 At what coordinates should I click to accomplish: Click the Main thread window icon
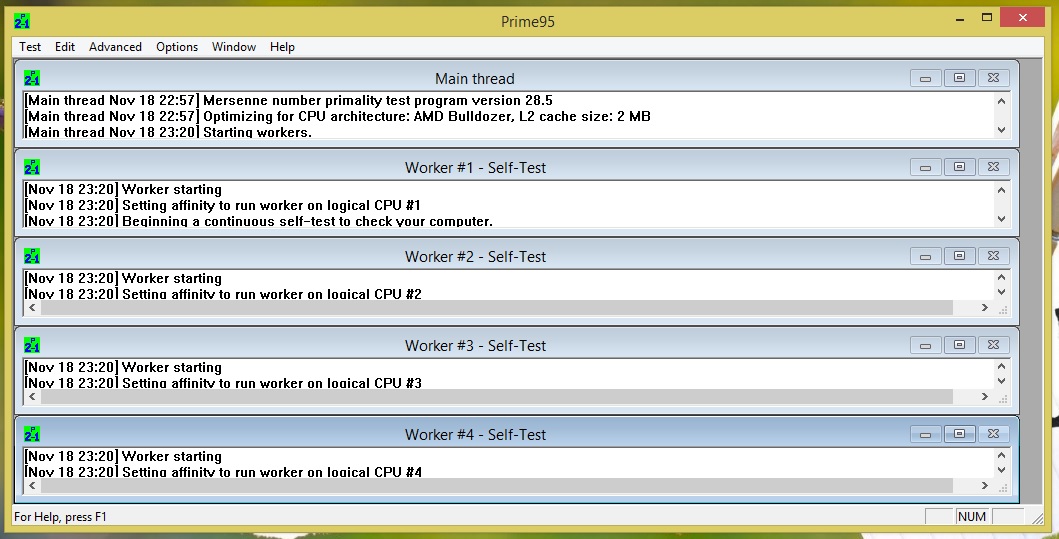click(32, 78)
